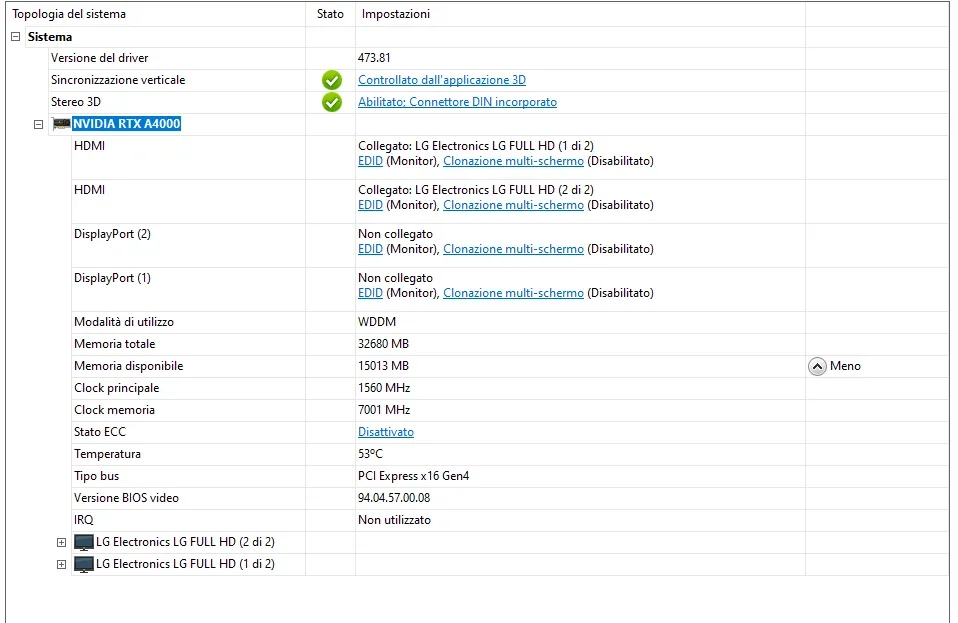Click the NVIDIA RTX A4000 card icon
The width and height of the screenshot is (958, 623).
[x=61, y=124]
